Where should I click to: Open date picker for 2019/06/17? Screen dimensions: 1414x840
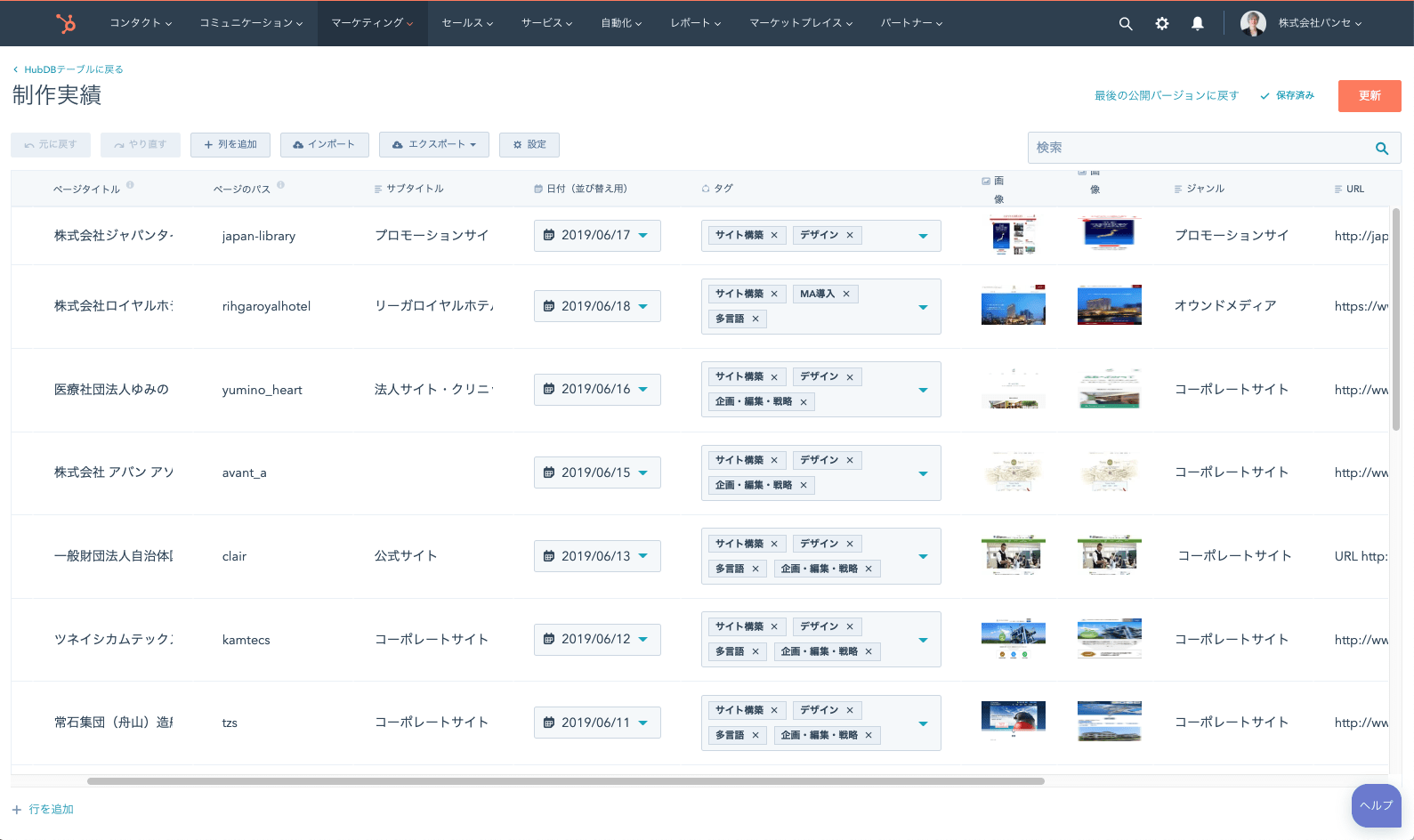point(597,236)
